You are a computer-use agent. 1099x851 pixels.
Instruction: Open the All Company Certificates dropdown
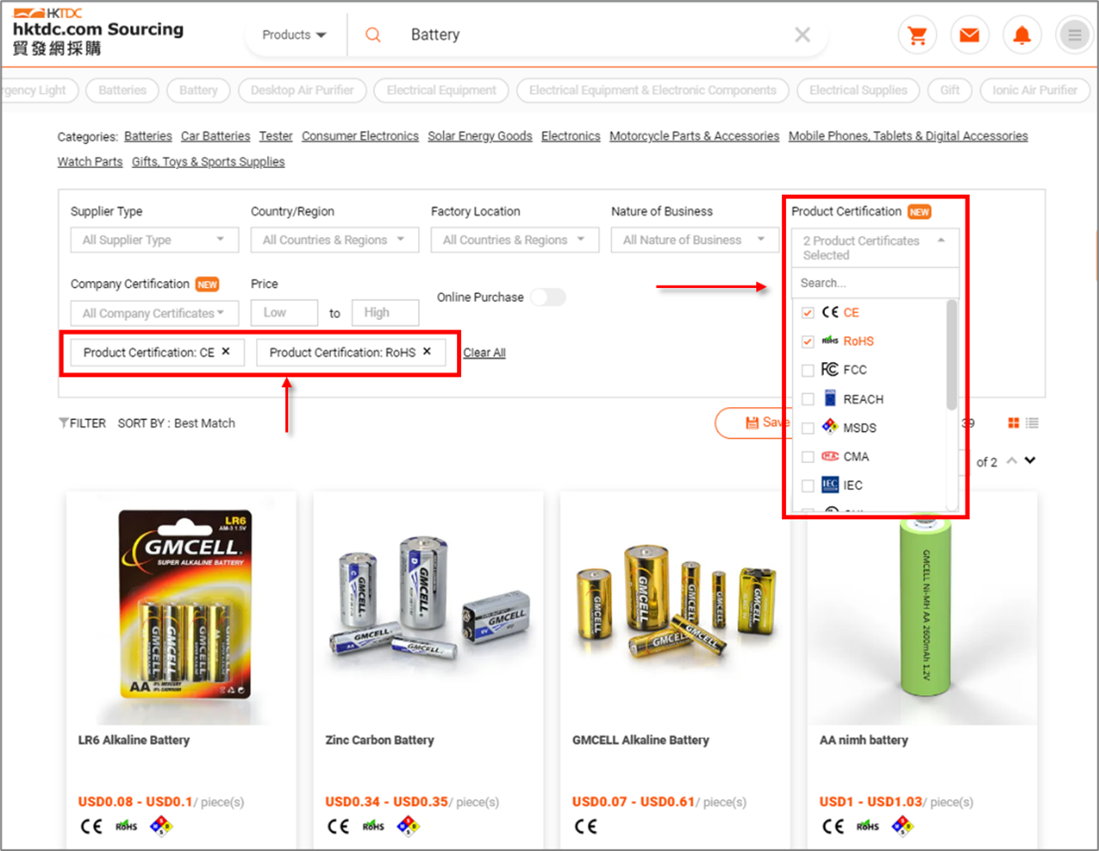[154, 313]
